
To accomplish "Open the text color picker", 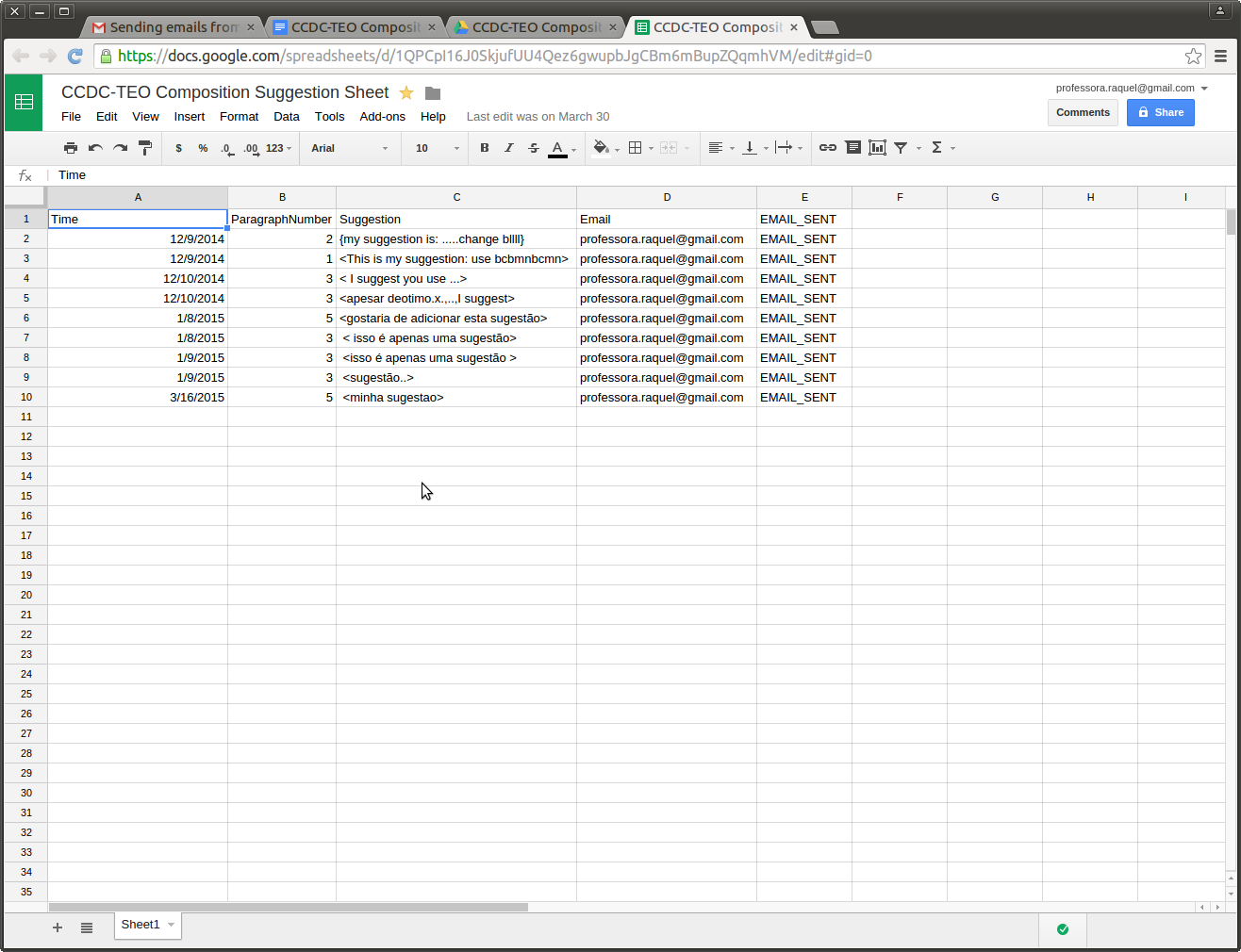I will 558,148.
